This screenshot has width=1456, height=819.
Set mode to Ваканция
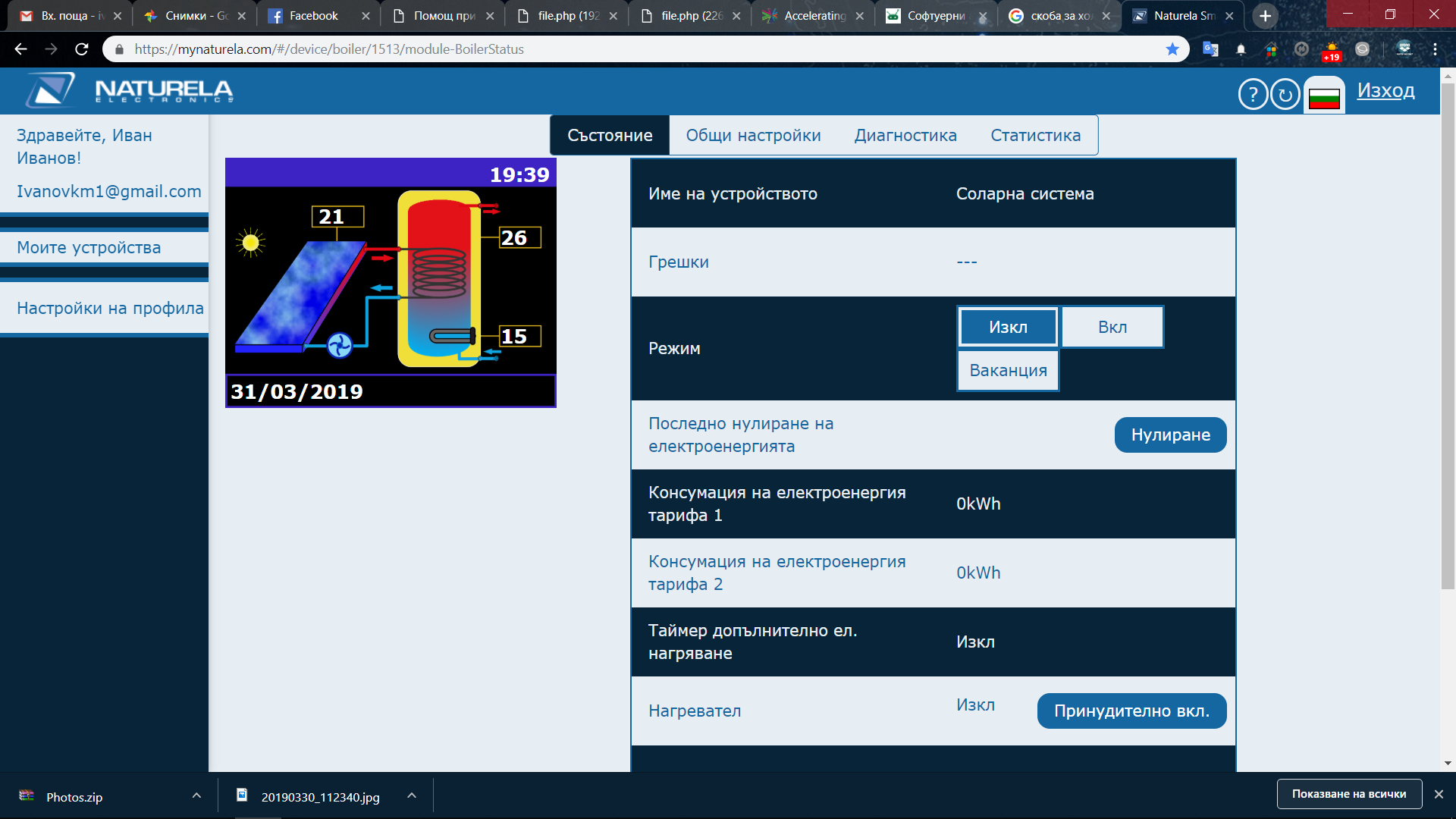click(1008, 370)
